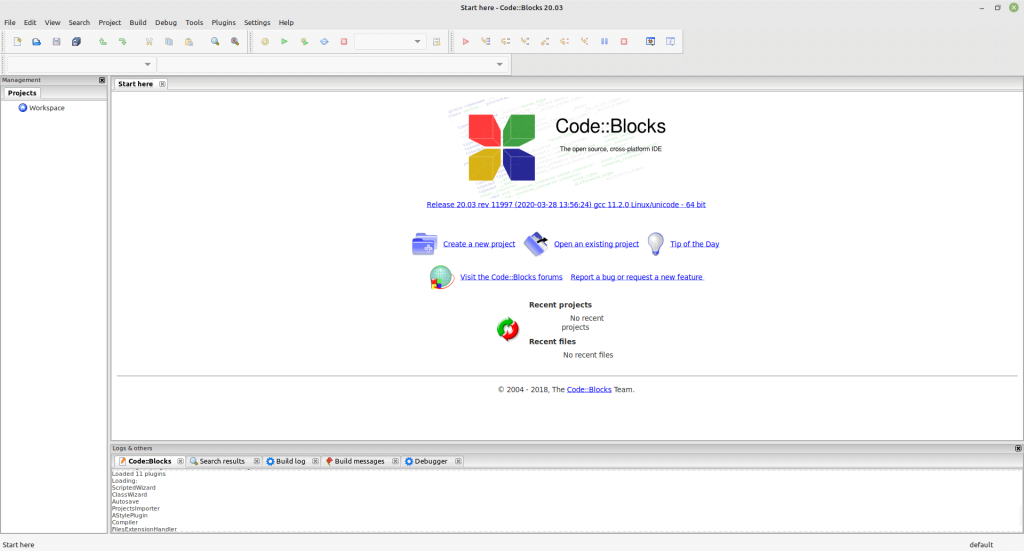Open the Search menu
Screen dimensions: 1024x551
click(x=79, y=22)
